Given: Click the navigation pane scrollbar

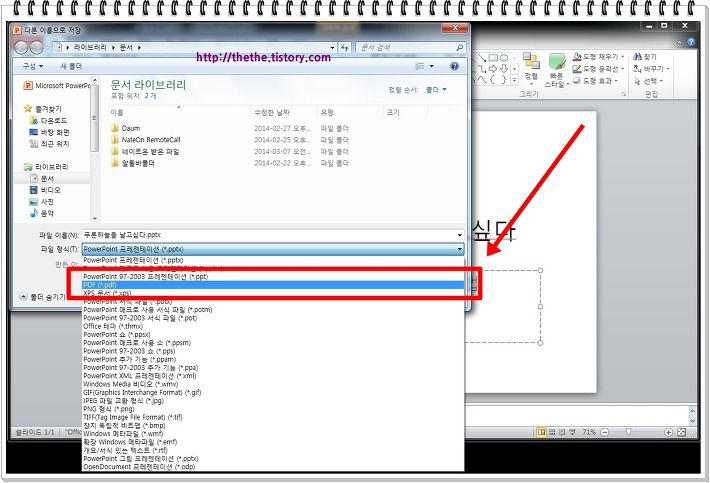Looking at the screenshot, I should 95,147.
